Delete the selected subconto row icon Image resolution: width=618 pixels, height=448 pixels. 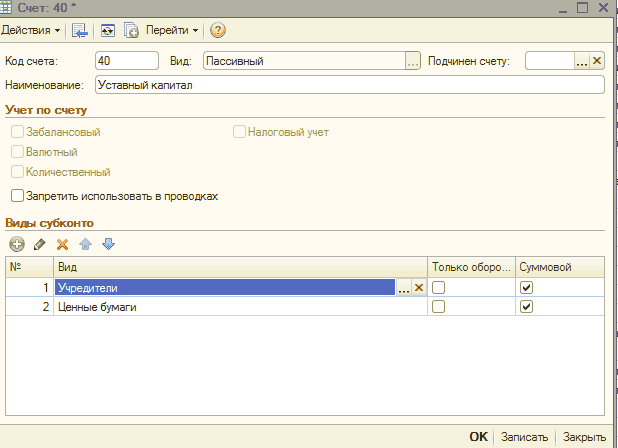pos(62,244)
